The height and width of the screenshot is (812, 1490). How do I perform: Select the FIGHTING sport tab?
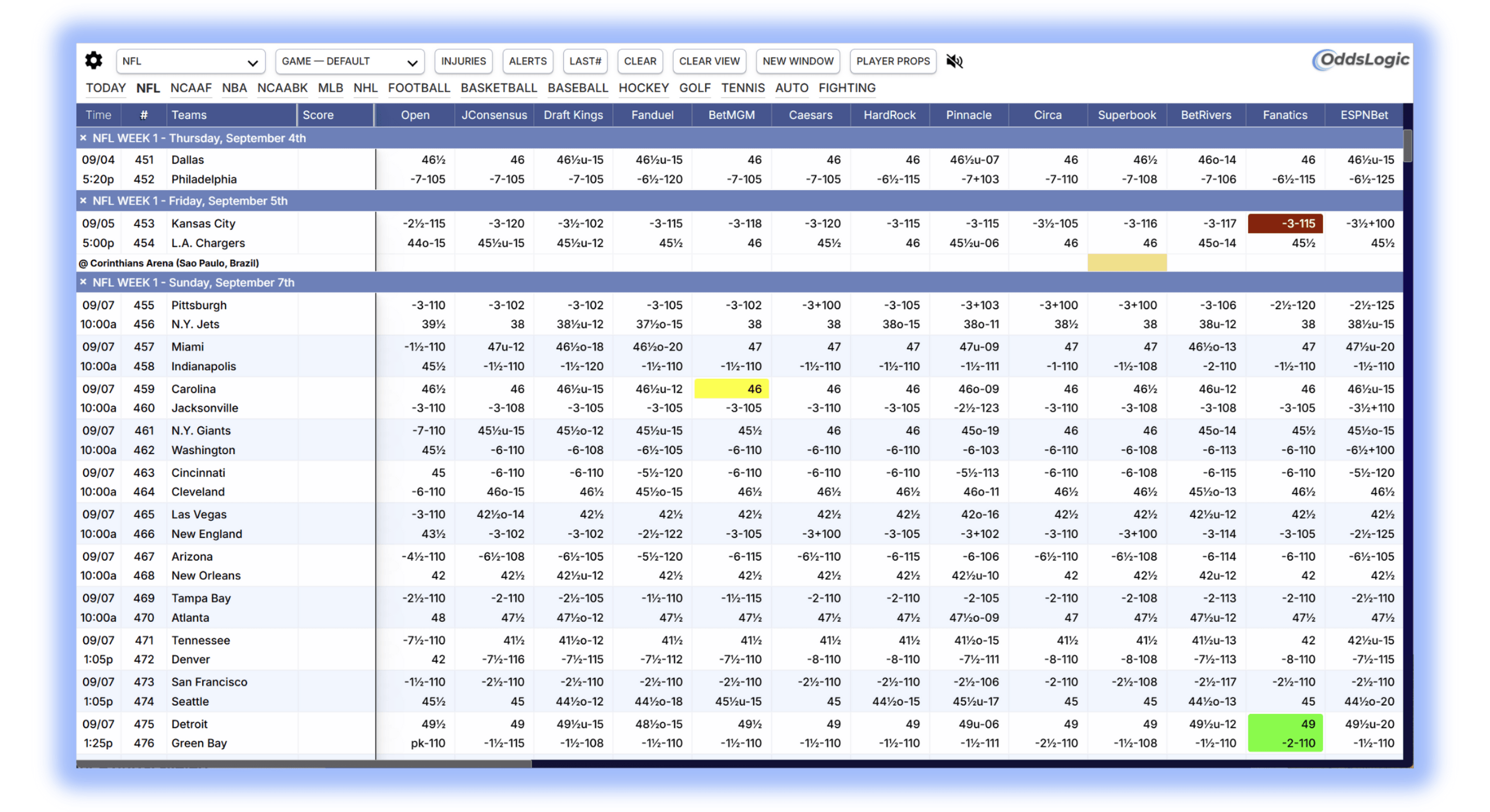coord(847,88)
